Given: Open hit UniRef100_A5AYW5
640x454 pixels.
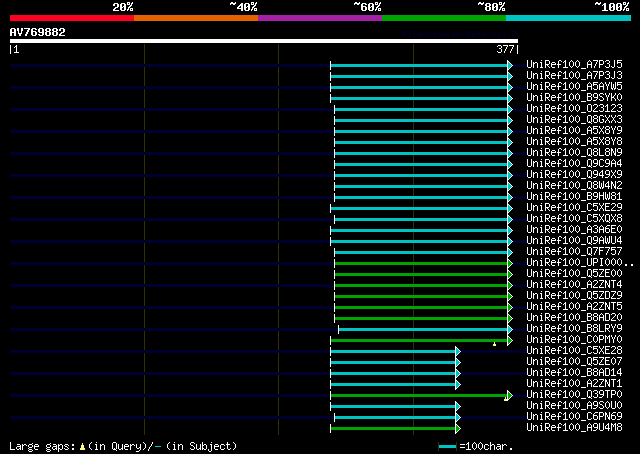Looking at the screenshot, I should 574,86.
